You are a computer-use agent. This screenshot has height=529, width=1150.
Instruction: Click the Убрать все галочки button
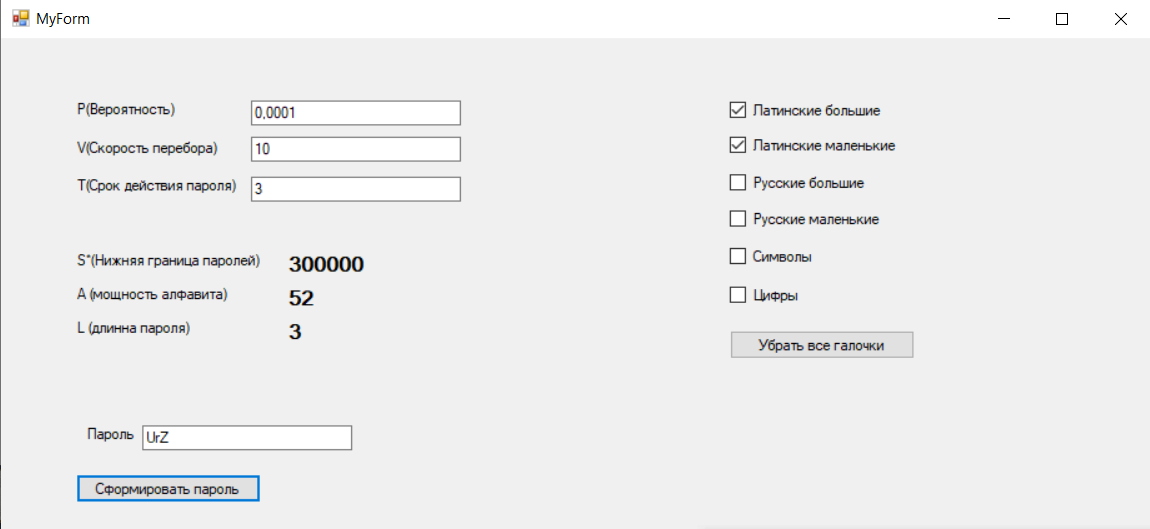coord(821,345)
